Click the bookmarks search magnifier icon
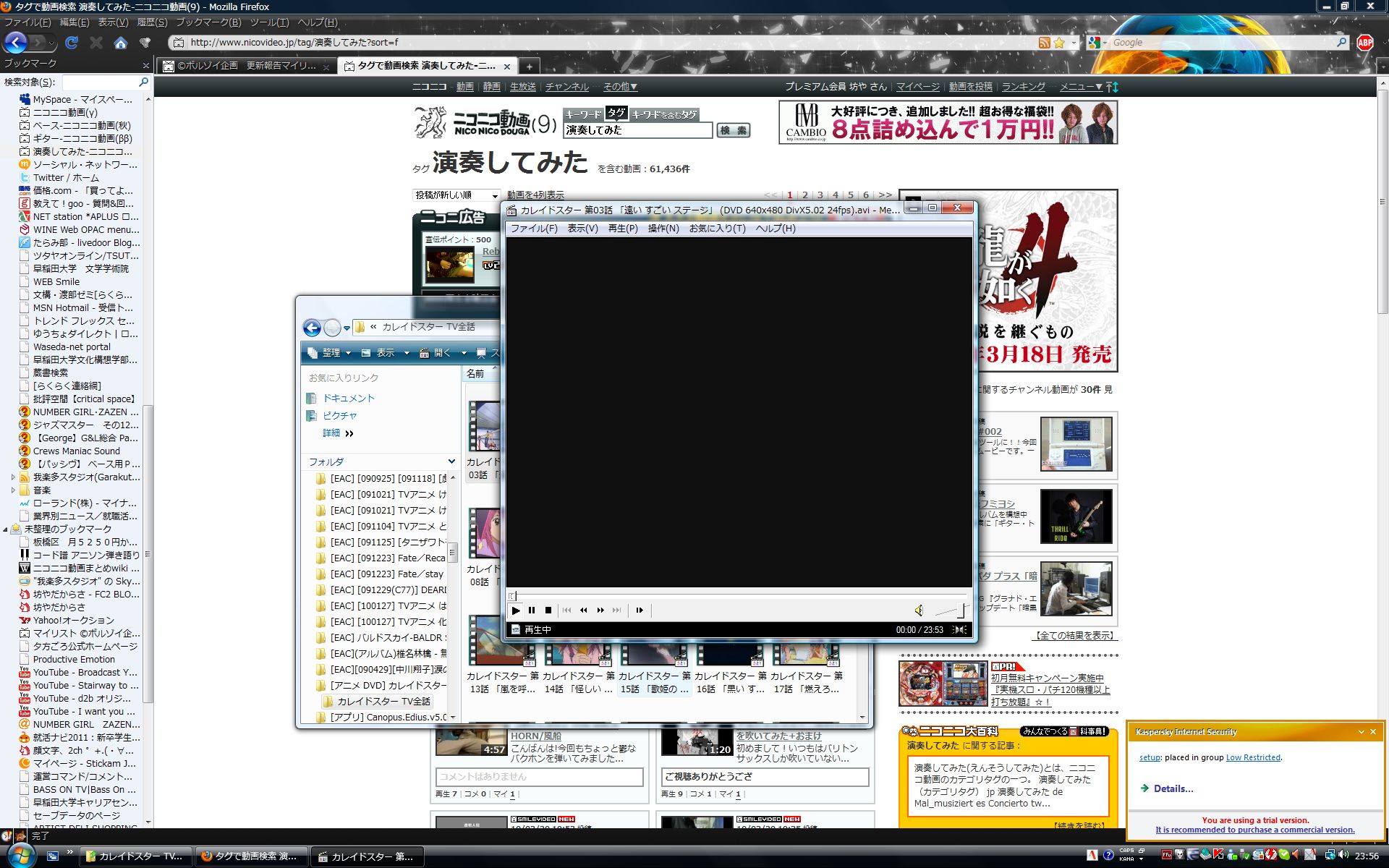 click(143, 82)
